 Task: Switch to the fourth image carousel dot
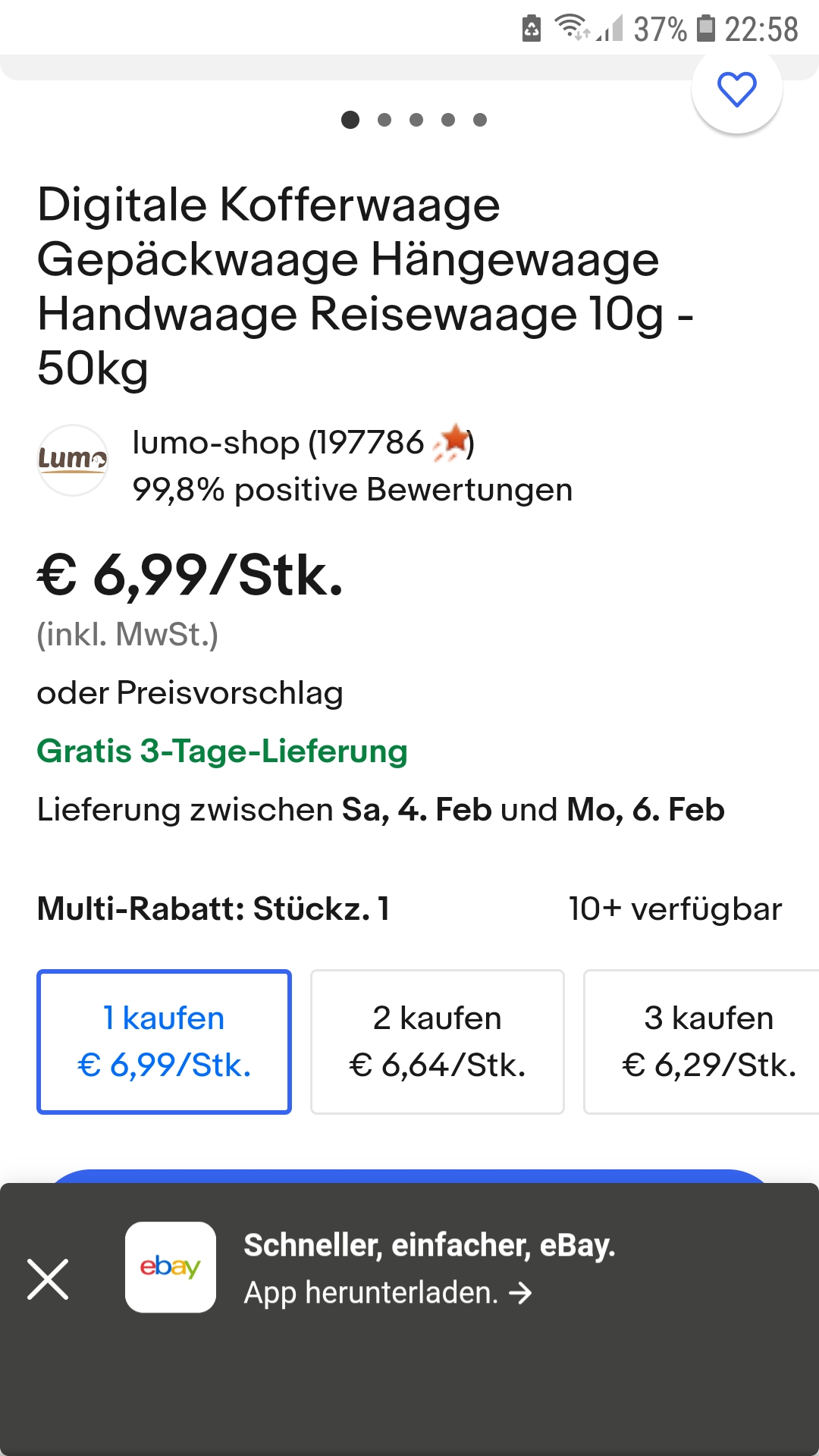(x=448, y=120)
